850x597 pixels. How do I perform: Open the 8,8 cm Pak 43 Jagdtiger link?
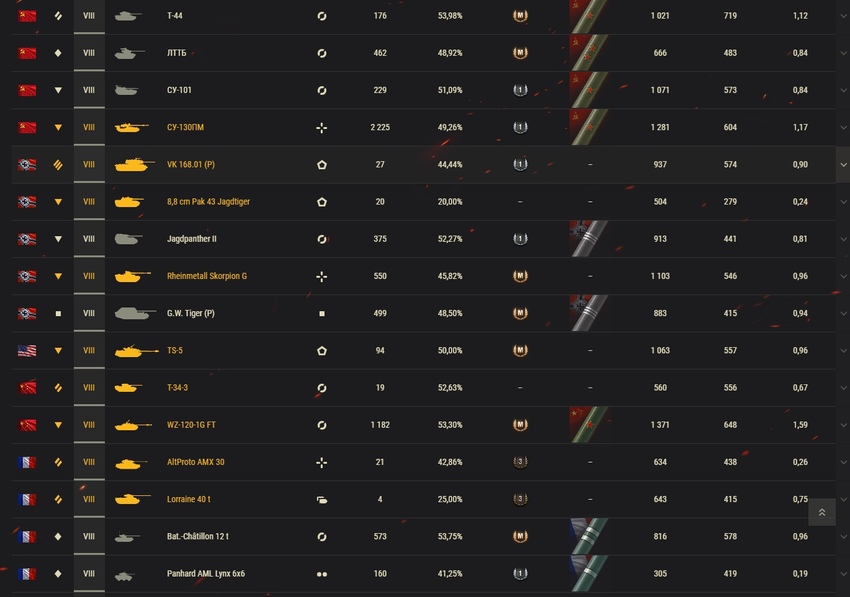(208, 202)
